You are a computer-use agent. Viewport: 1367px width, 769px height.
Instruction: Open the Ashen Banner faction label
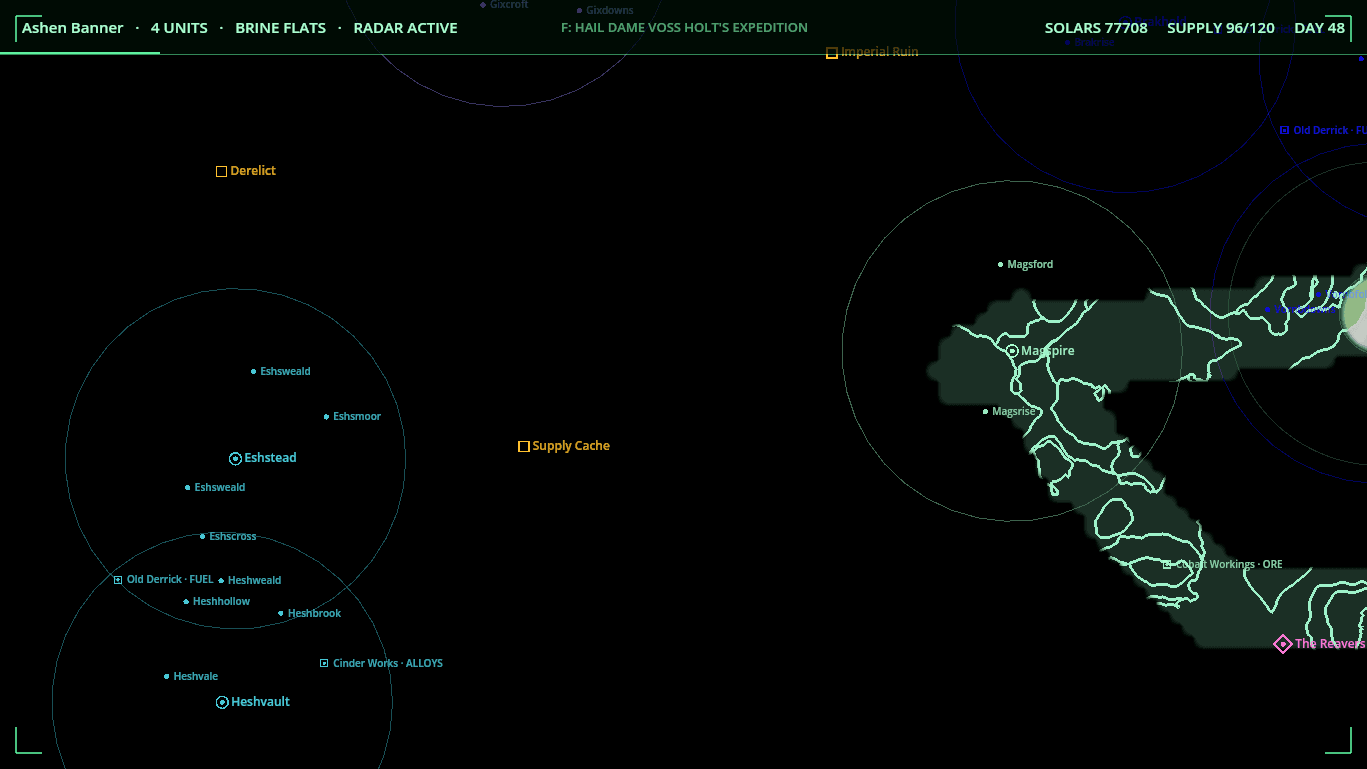pyautogui.click(x=73, y=28)
